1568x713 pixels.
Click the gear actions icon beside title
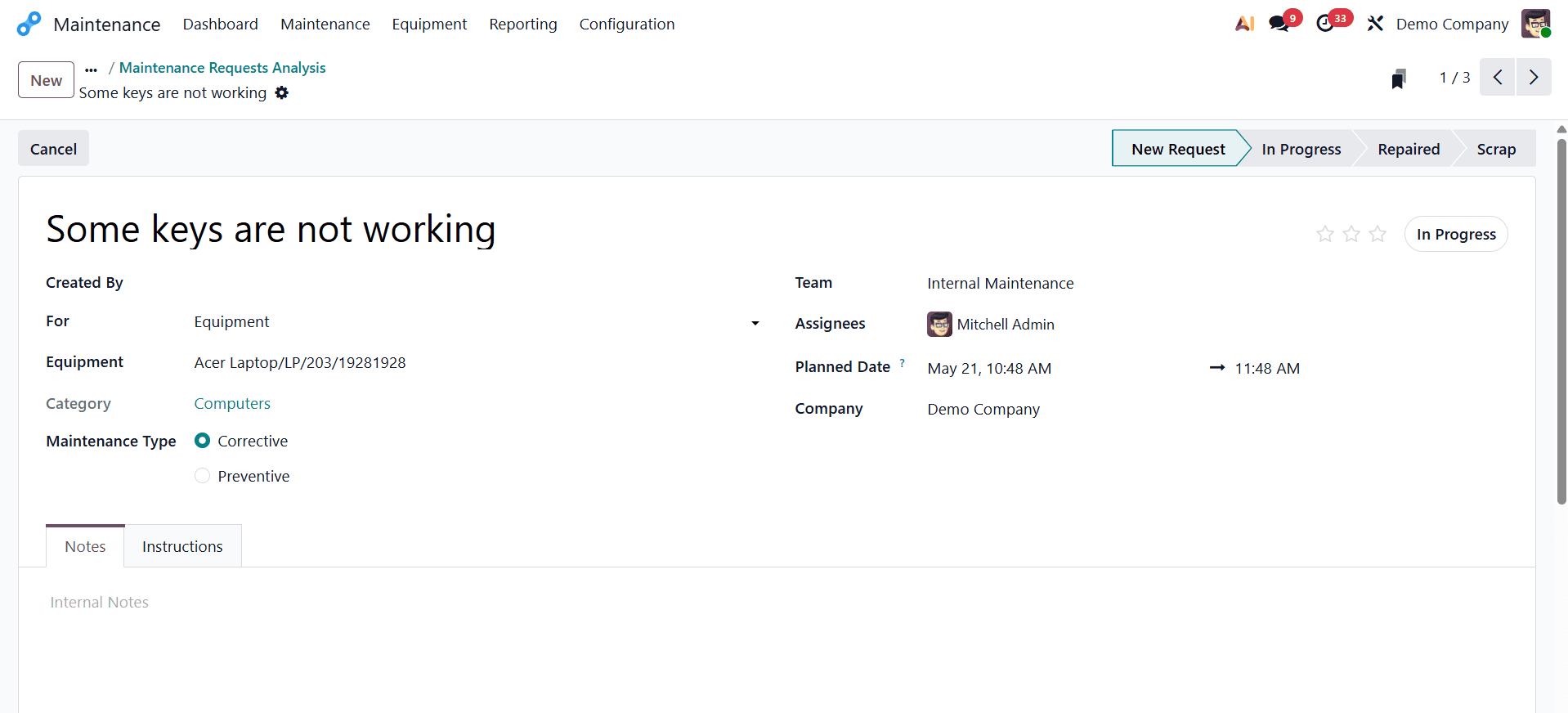point(281,92)
